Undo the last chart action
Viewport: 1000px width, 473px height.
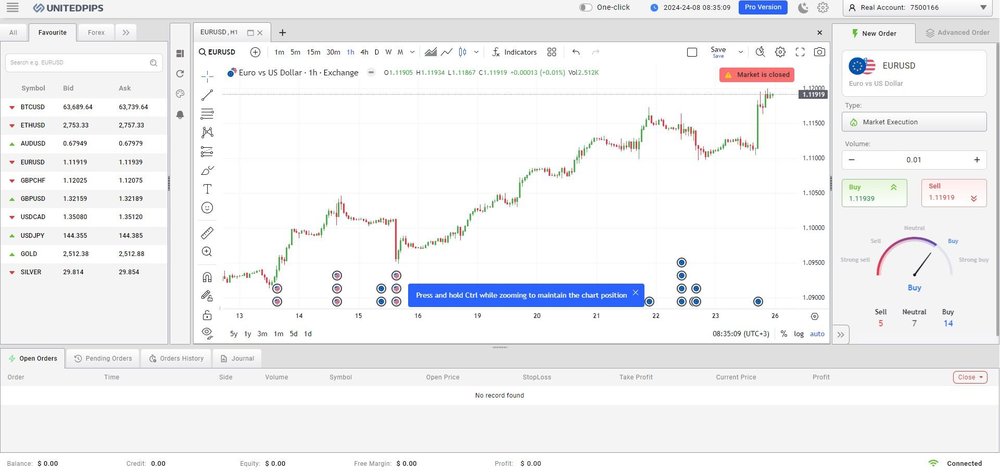[x=576, y=52]
